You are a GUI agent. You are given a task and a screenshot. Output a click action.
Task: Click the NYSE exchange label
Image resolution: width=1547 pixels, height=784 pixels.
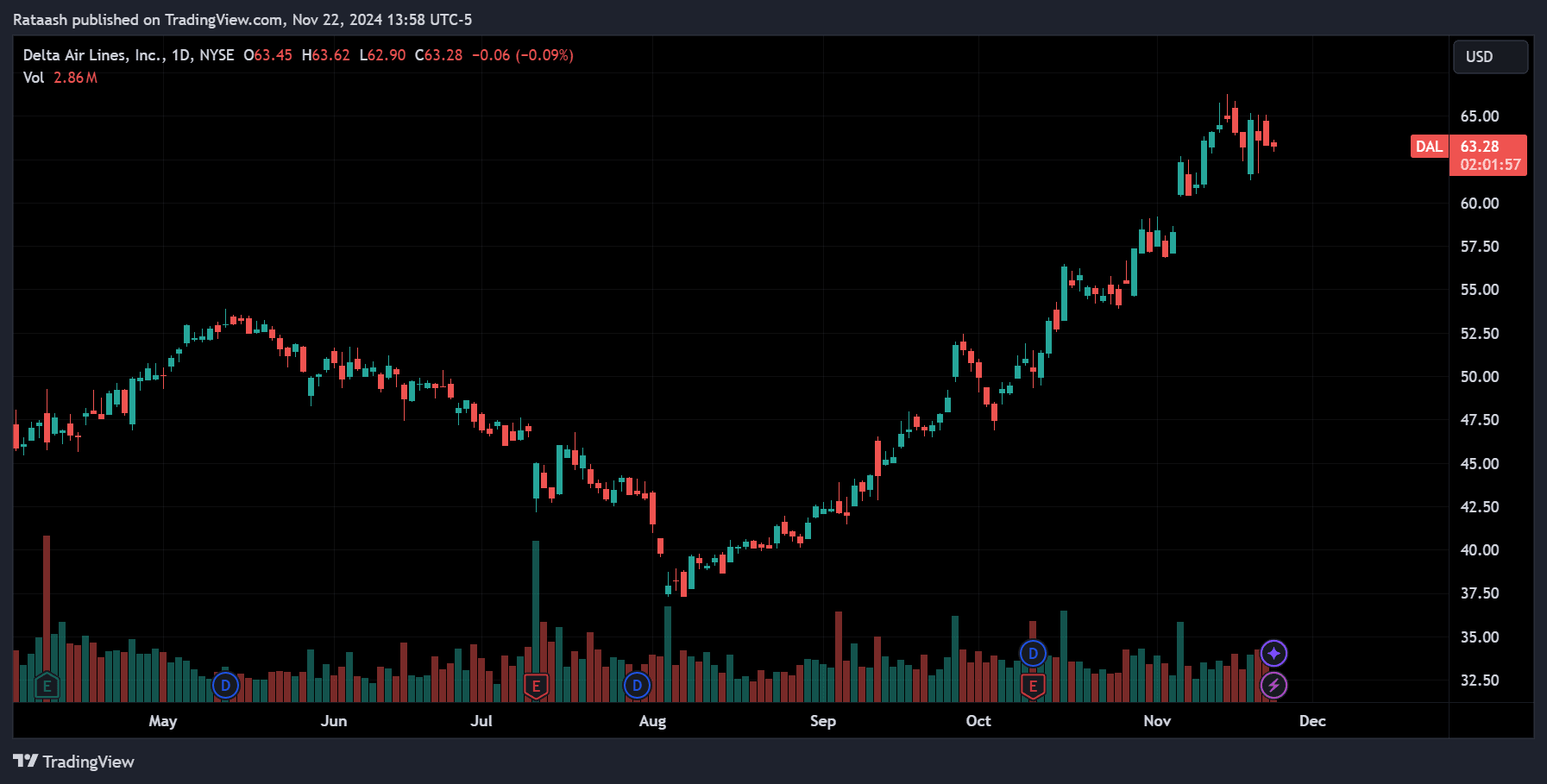pyautogui.click(x=217, y=55)
